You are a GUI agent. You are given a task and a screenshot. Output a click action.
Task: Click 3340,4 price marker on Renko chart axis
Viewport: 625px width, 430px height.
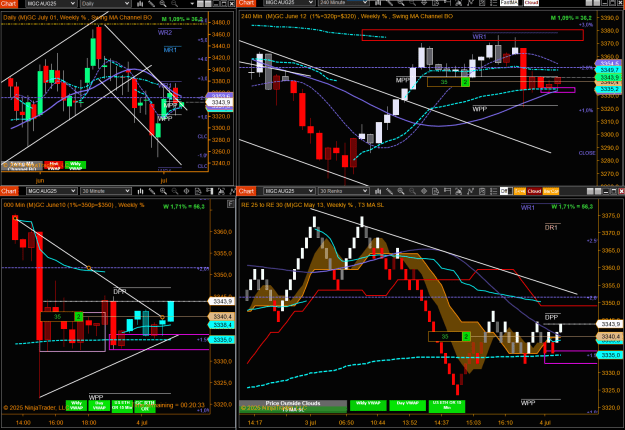click(610, 337)
